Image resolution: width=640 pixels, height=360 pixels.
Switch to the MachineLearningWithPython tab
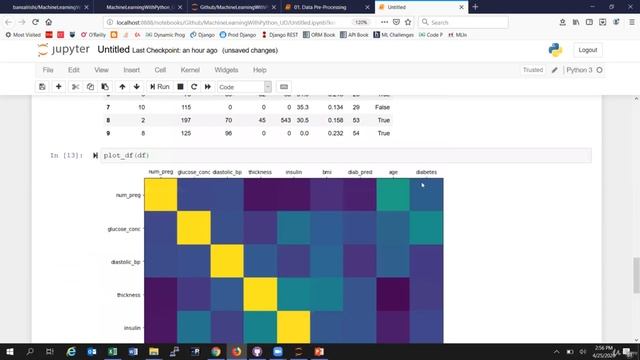click(x=141, y=7)
